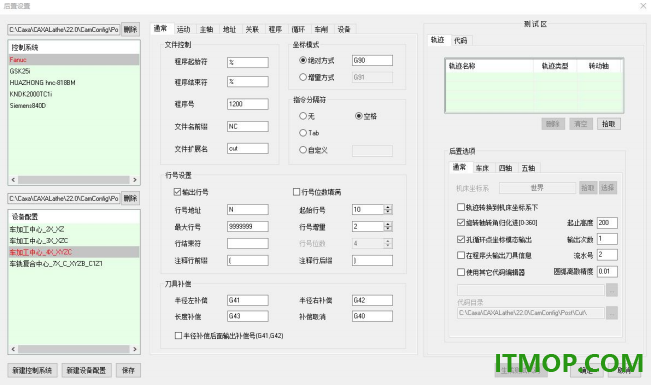Switch to the 代码 tab in test area

point(461,40)
